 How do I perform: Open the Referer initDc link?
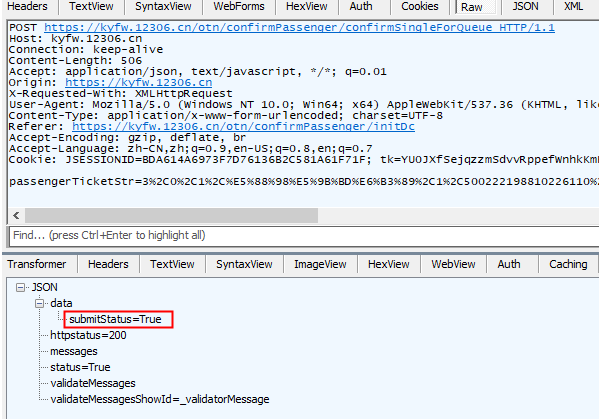pyautogui.click(x=243, y=126)
